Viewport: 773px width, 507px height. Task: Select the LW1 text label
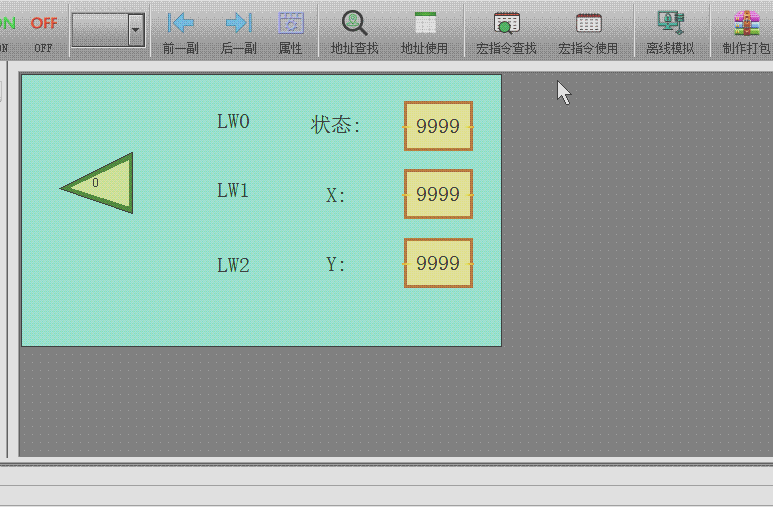(x=233, y=191)
